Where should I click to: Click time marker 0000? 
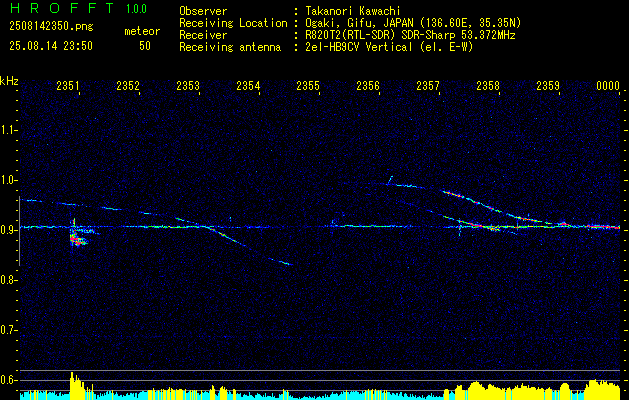pyautogui.click(x=608, y=85)
